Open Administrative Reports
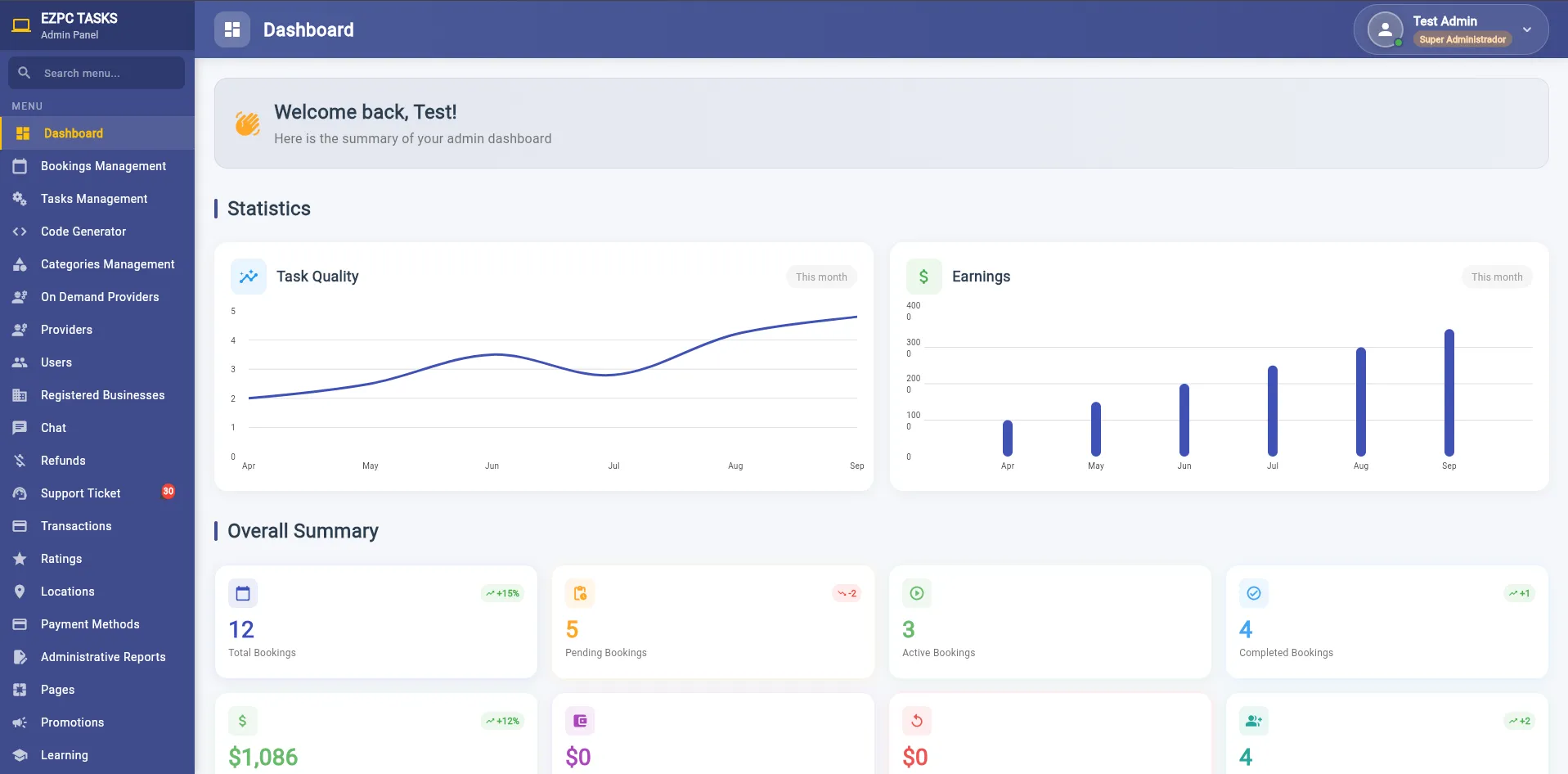1568x774 pixels. click(97, 657)
